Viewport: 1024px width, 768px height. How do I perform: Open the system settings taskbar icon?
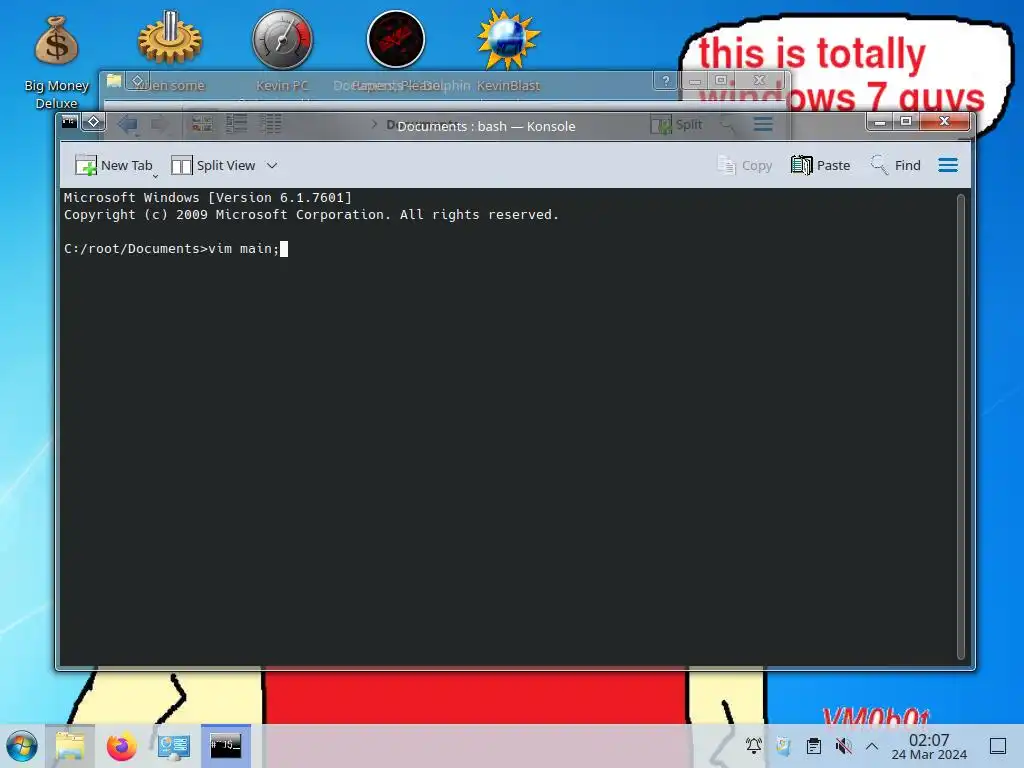(174, 746)
